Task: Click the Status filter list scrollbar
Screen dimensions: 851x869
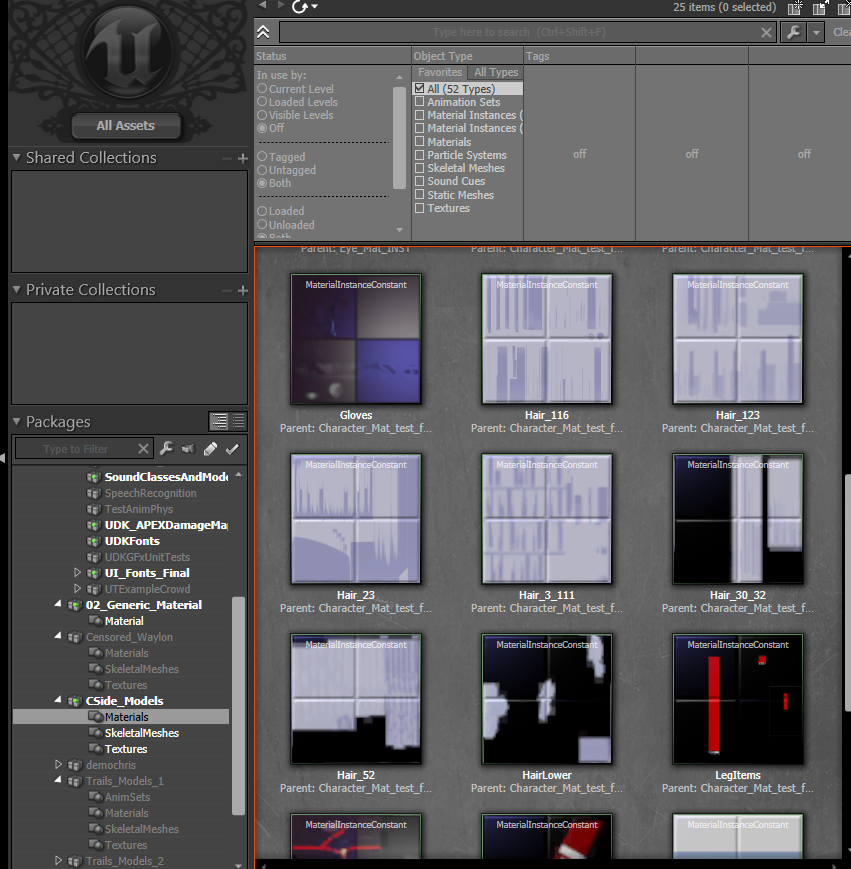Action: coord(399,138)
